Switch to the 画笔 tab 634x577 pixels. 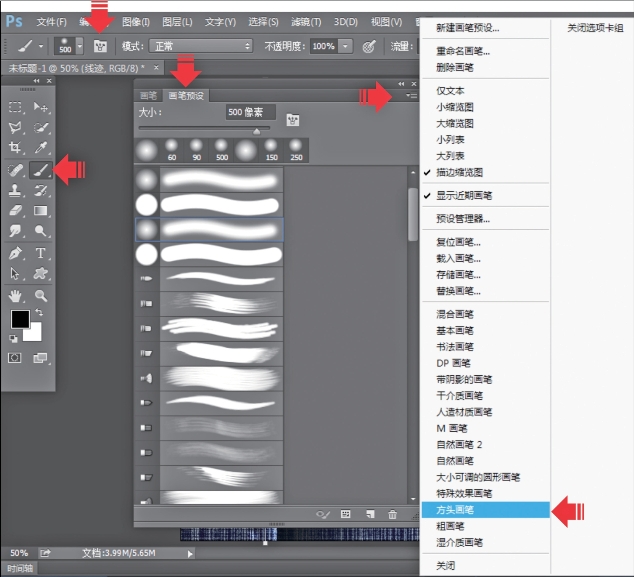pos(149,96)
